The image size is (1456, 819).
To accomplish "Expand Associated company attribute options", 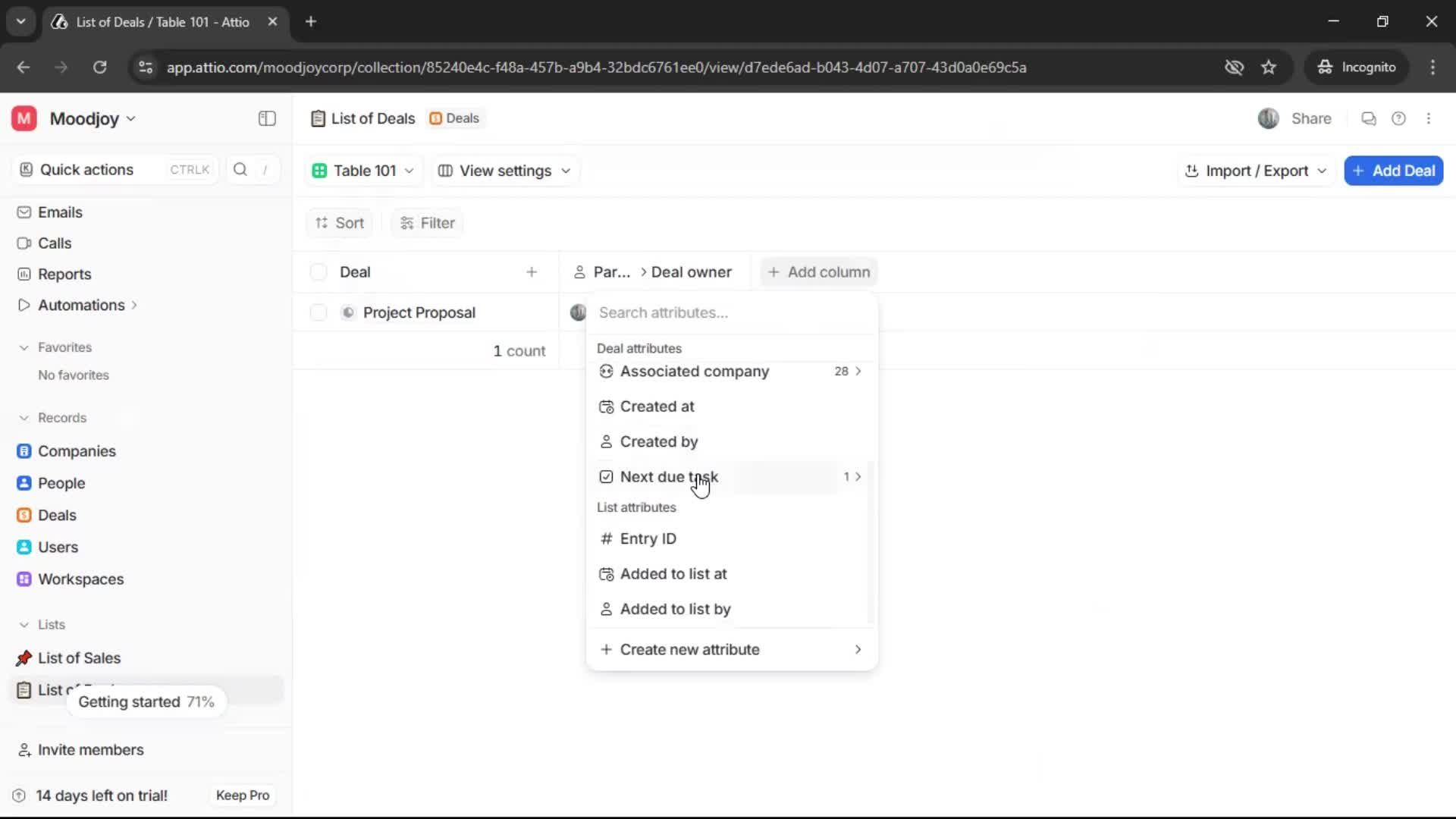I will (x=858, y=372).
